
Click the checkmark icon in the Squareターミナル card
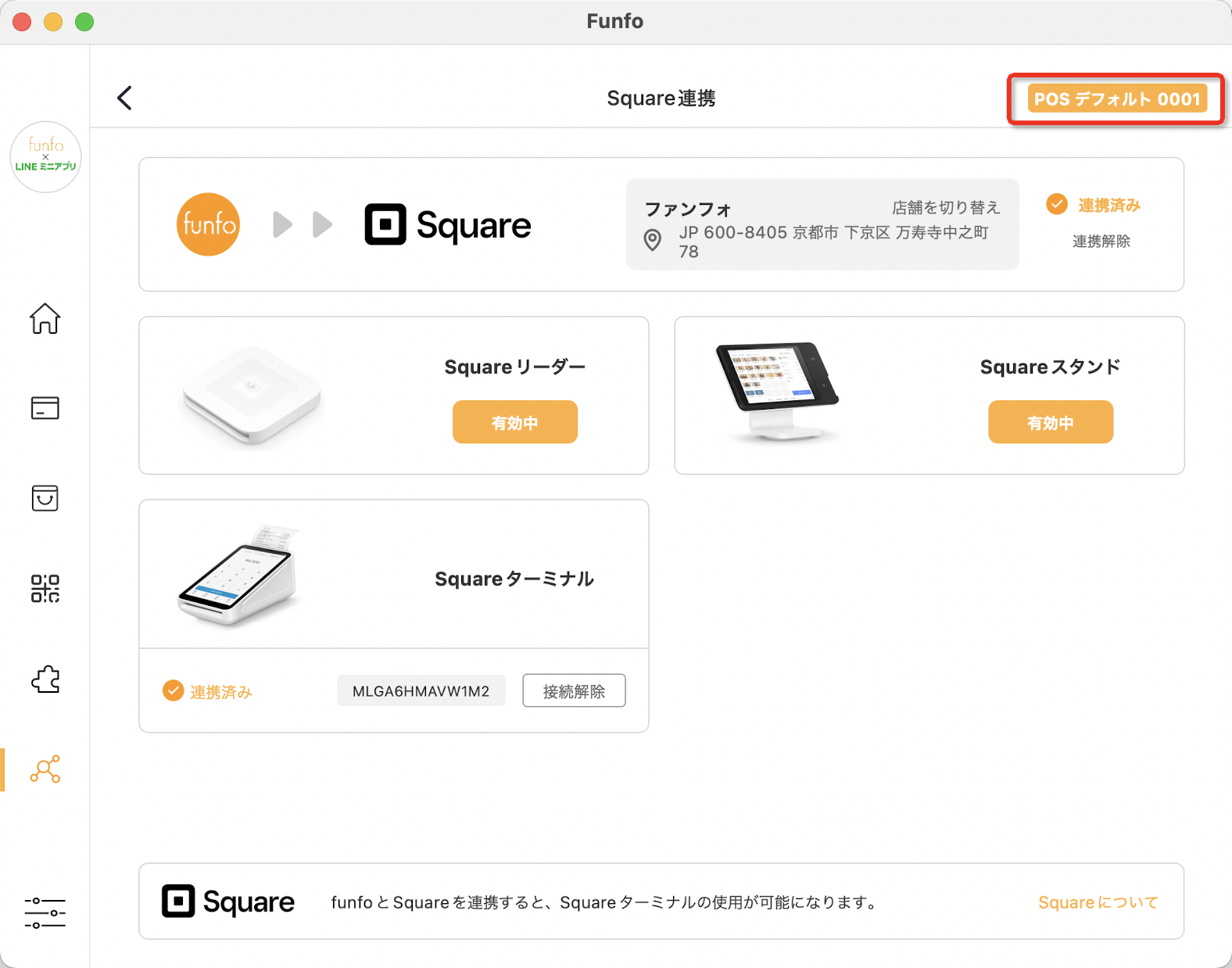tap(173, 690)
